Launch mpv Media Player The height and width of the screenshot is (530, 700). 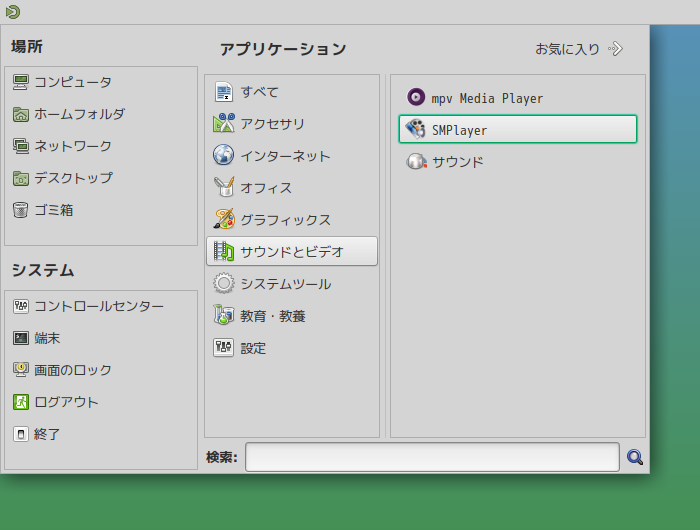click(518, 97)
